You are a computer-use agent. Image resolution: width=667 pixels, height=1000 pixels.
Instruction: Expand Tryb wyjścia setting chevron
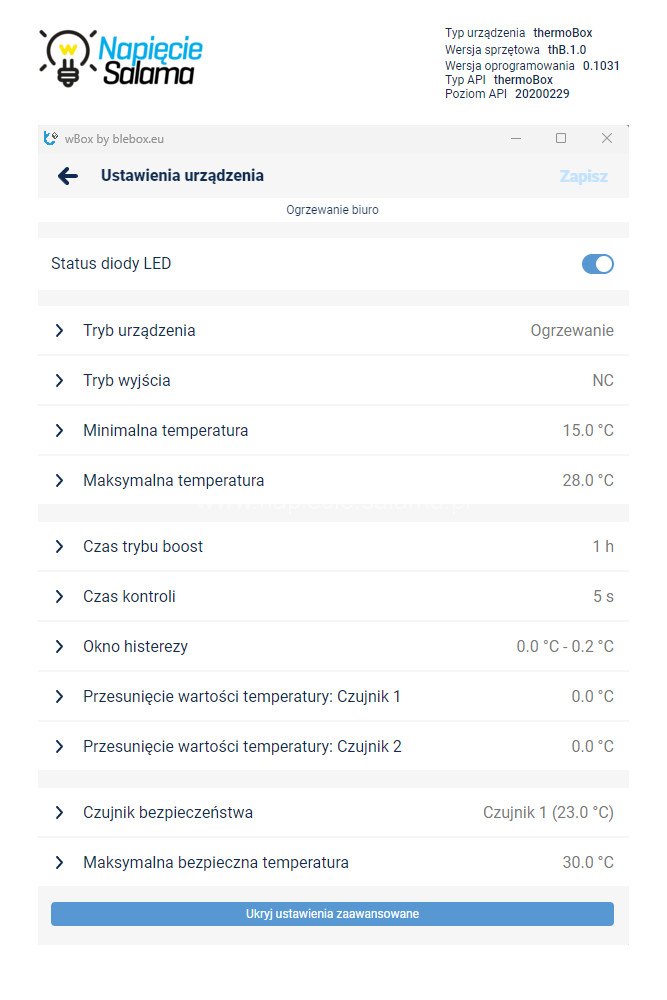click(59, 381)
